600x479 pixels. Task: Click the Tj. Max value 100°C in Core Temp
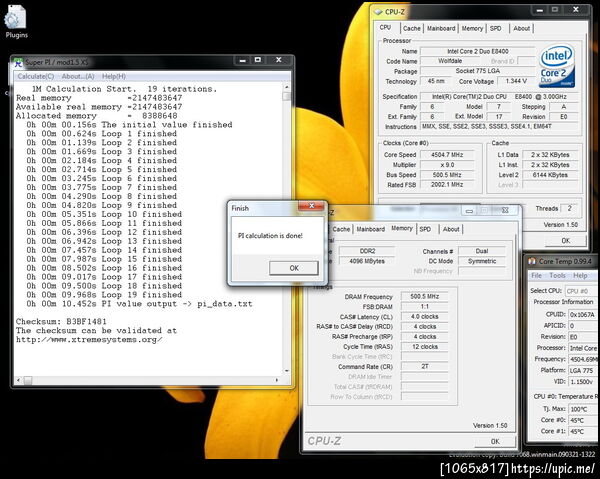pos(582,409)
